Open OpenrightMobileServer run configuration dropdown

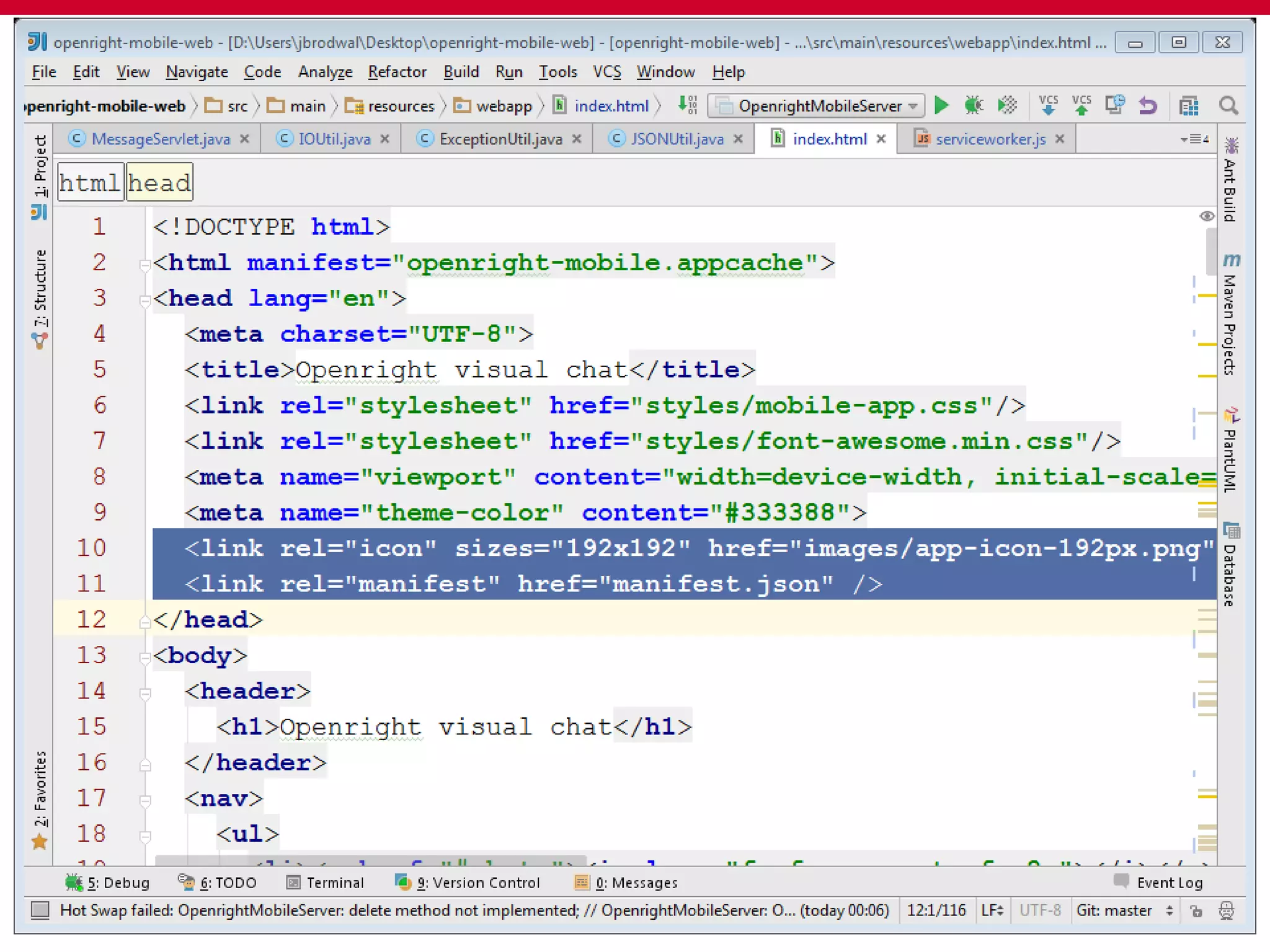pos(817,106)
